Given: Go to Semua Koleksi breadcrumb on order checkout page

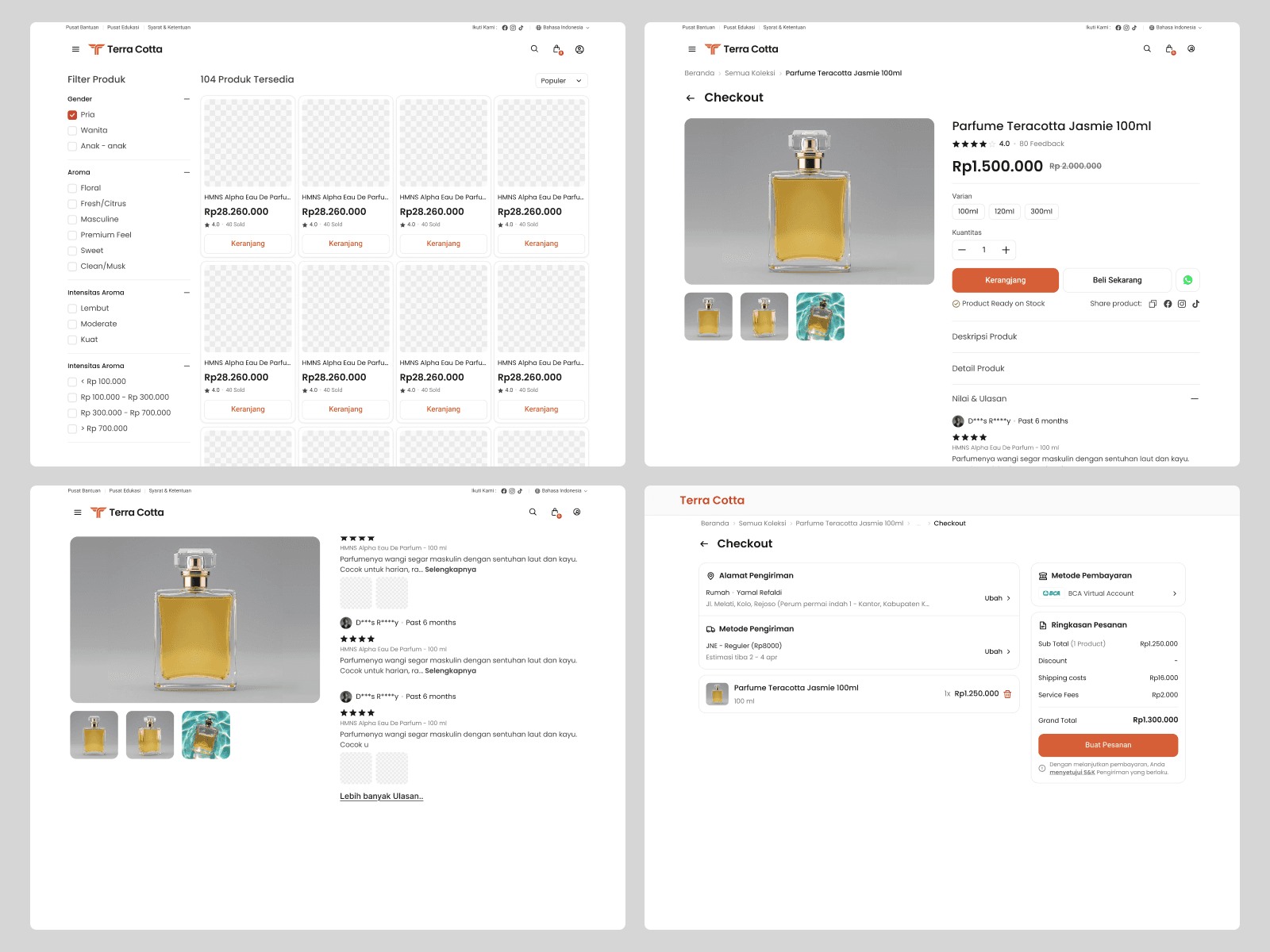Looking at the screenshot, I should tap(762, 524).
